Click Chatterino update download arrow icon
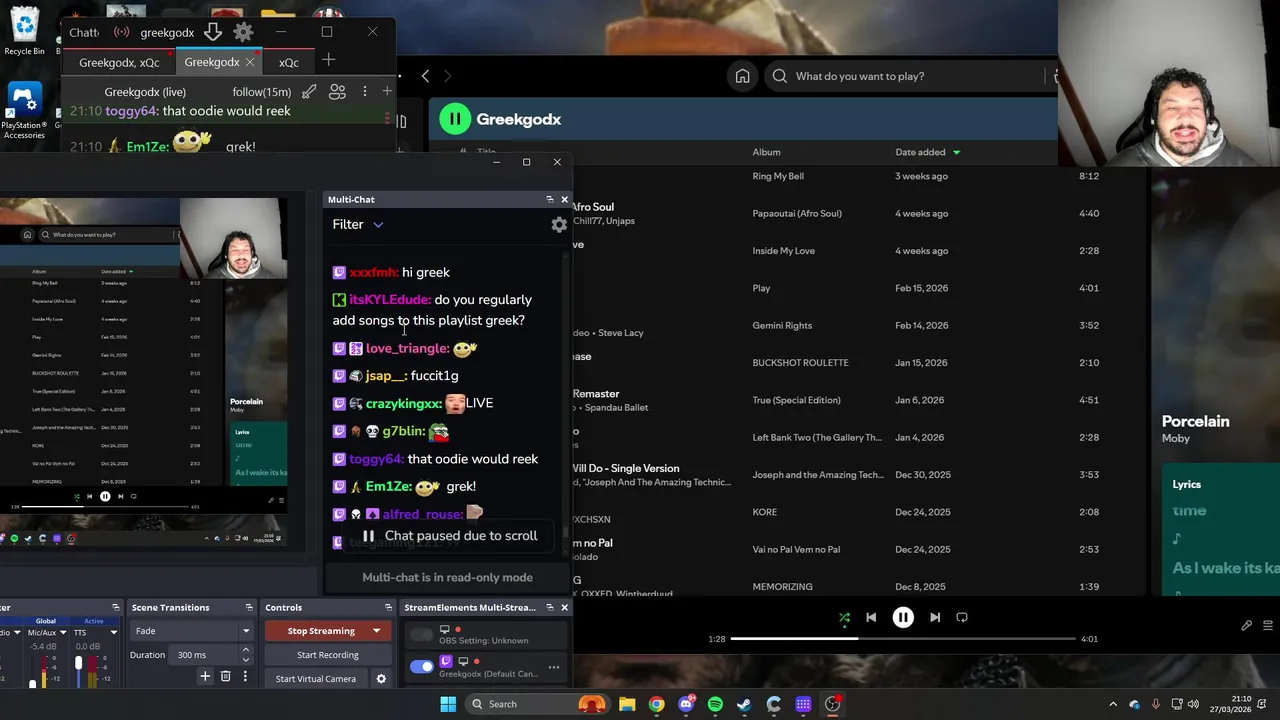 (213, 32)
